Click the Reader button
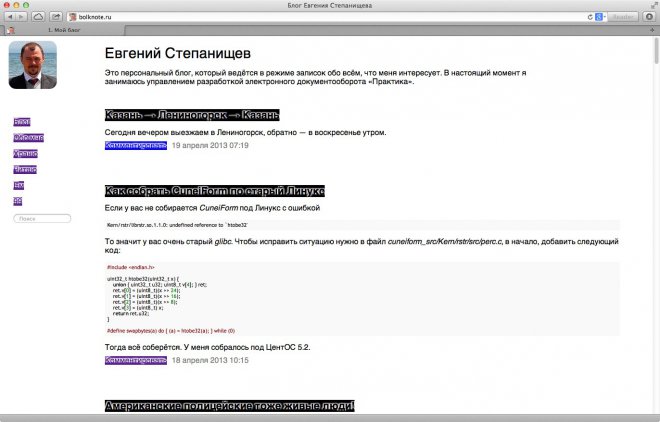The height and width of the screenshot is (422, 660). [623, 17]
